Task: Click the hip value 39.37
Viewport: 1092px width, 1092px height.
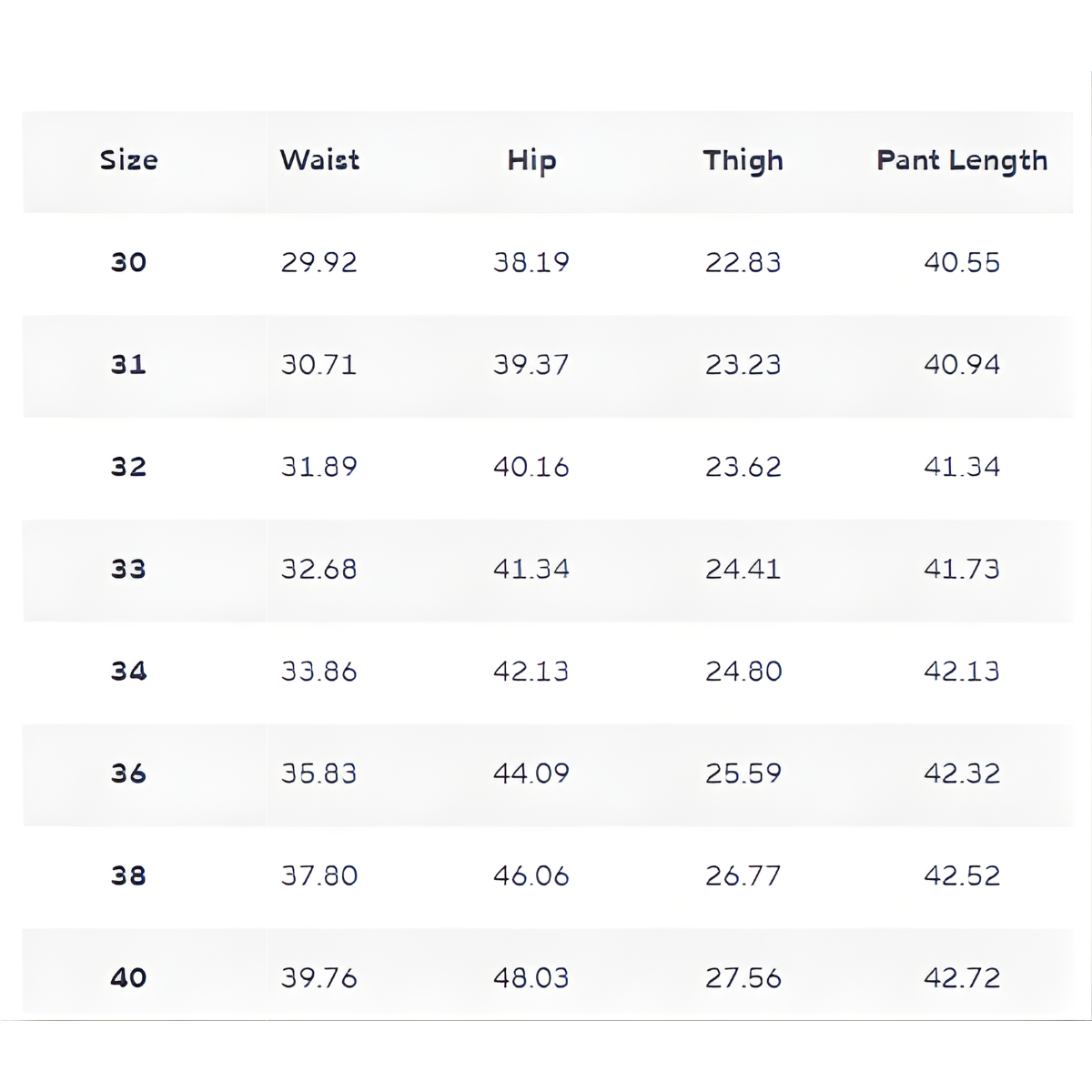Action: coord(531,365)
